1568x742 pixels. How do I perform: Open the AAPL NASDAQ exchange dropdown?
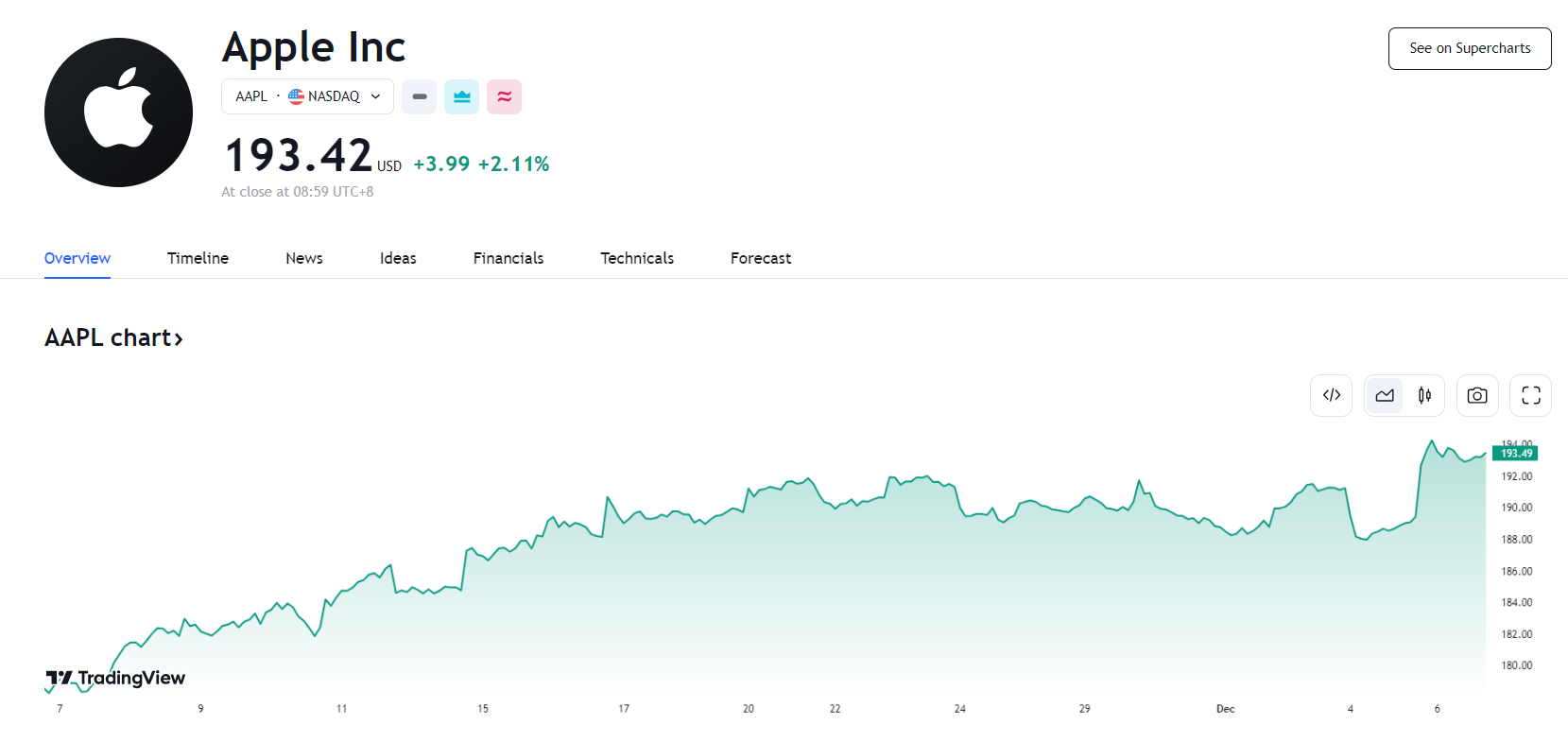click(x=307, y=96)
